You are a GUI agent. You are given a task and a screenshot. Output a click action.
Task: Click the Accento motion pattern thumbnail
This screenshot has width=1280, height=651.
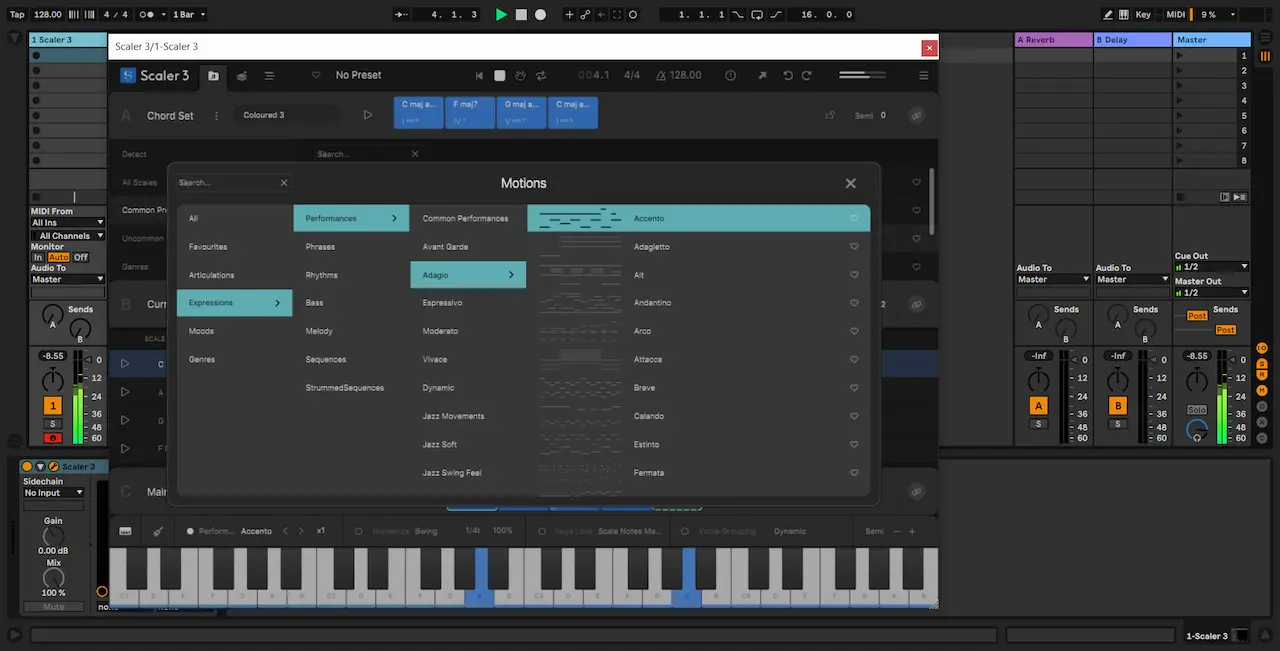pos(579,218)
